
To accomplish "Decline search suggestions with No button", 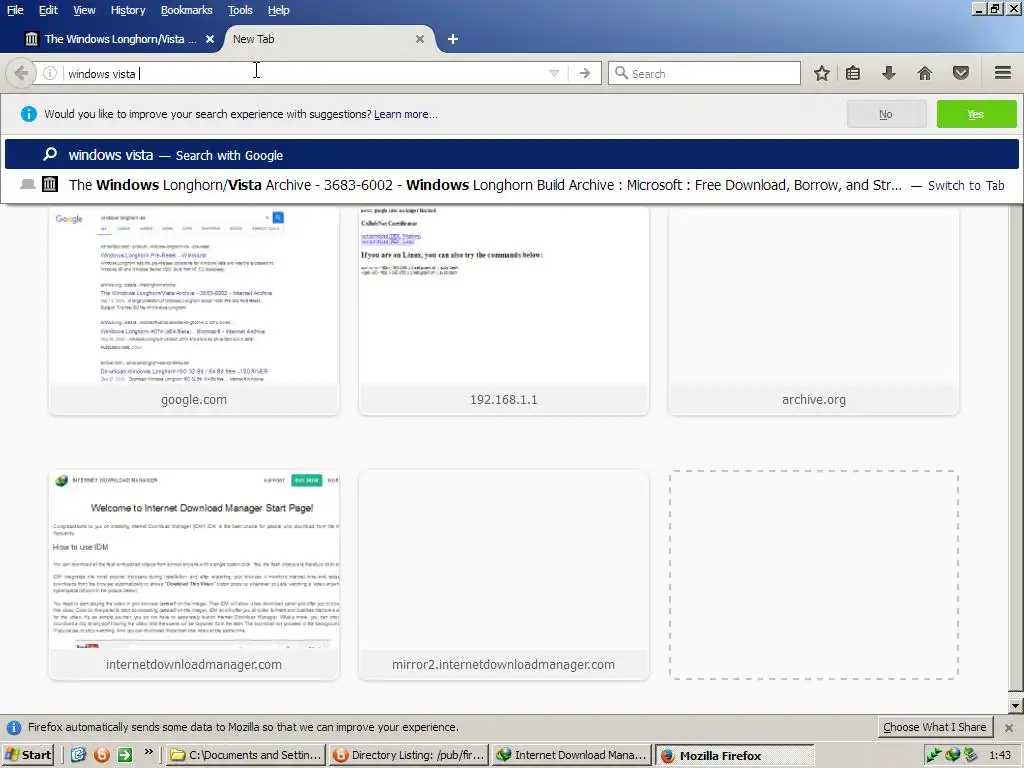I will 886,114.
